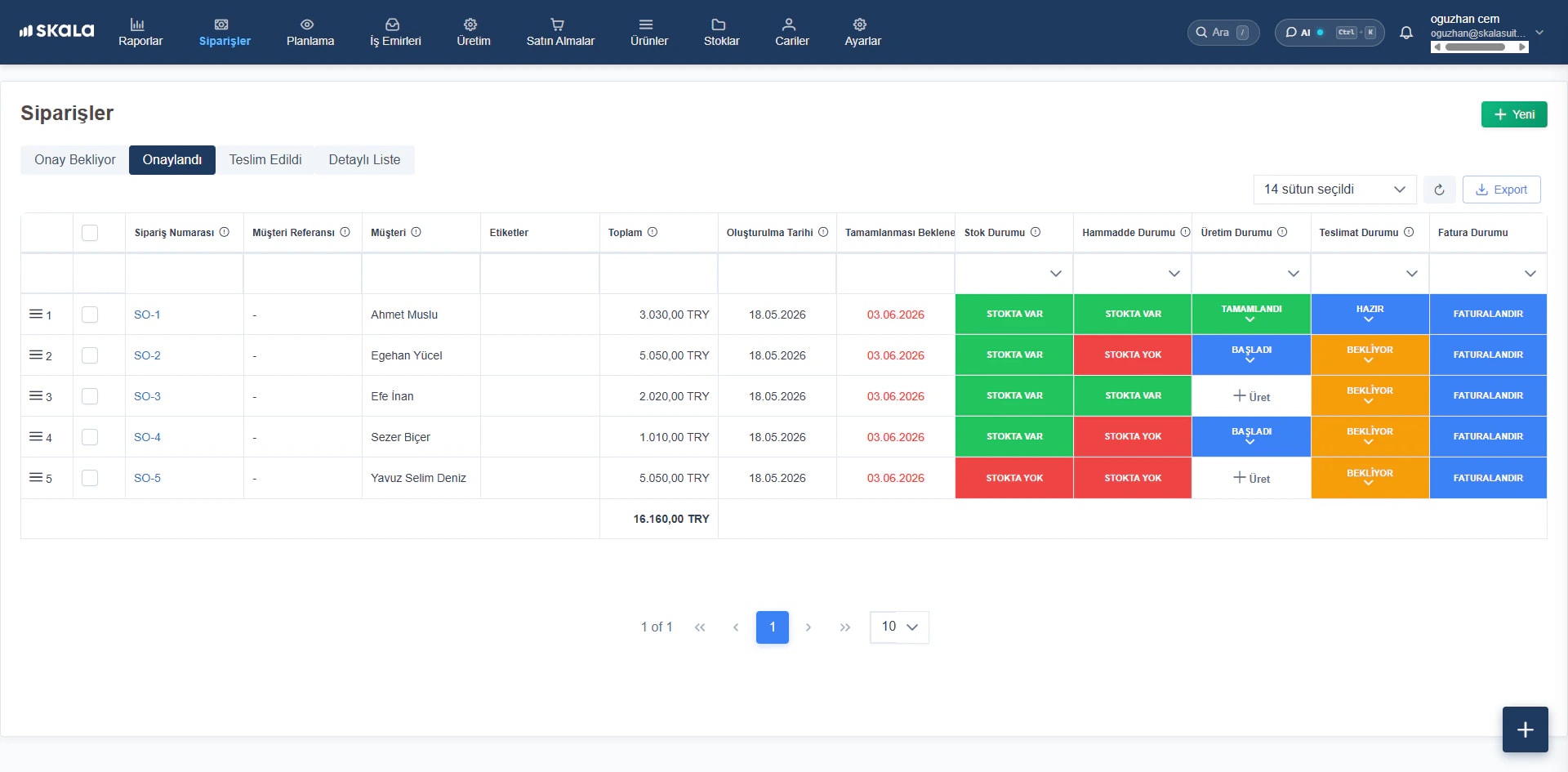Check the box for order SO-5
1568x772 pixels.
coord(90,478)
